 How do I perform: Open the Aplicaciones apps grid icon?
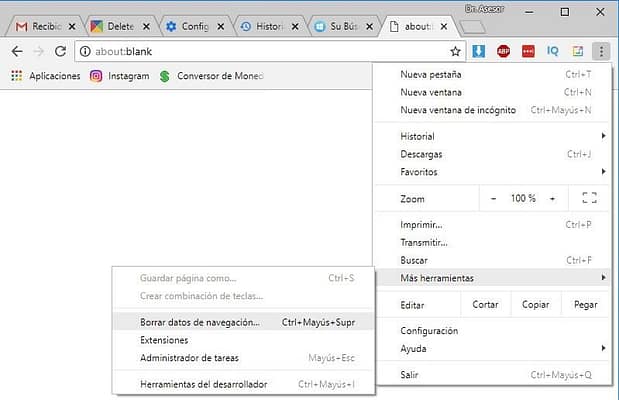pos(17,76)
